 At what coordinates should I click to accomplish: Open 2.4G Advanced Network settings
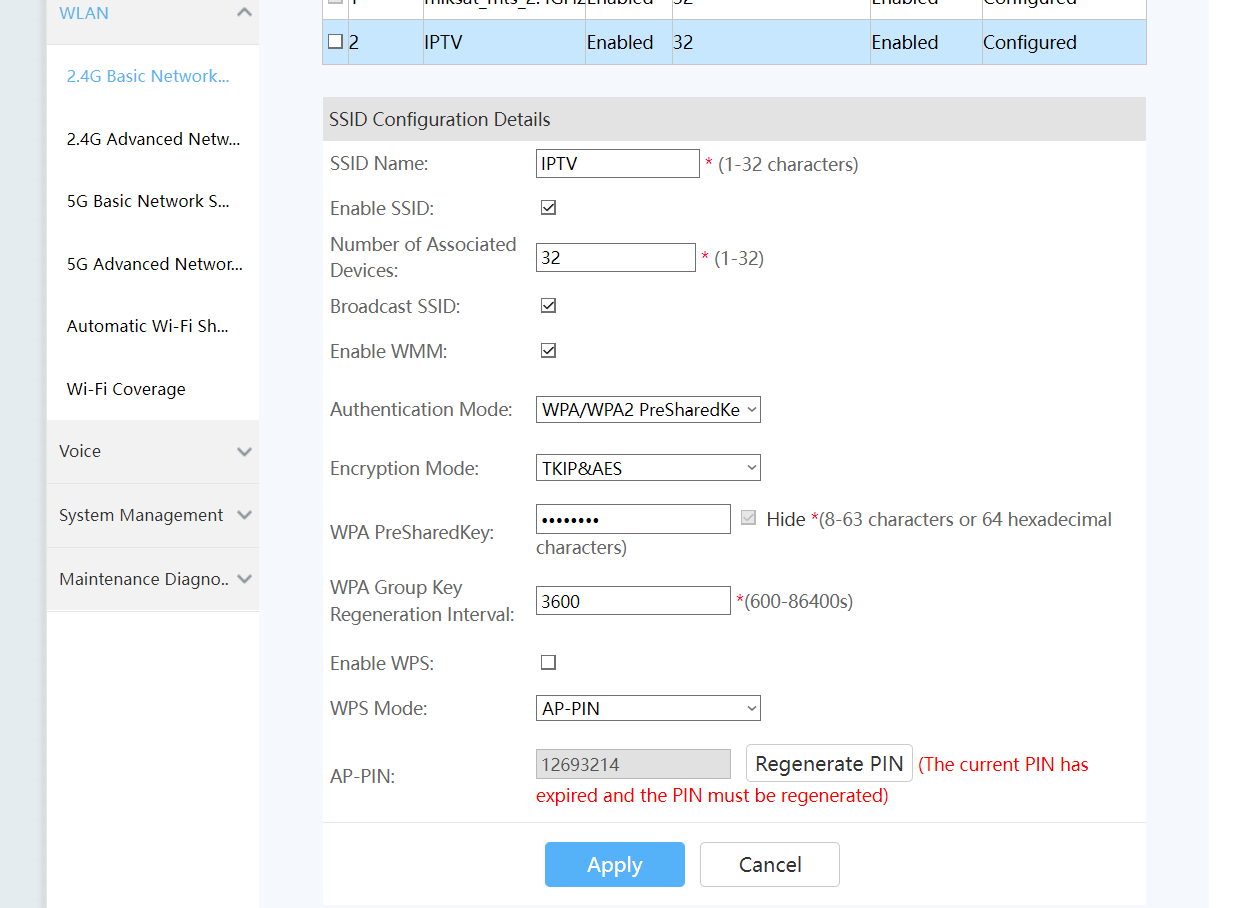153,139
